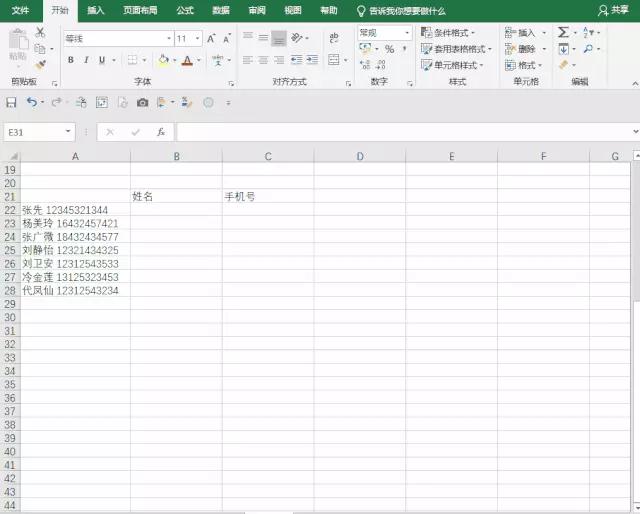The image size is (640, 514).
Task: Toggle Center alignment
Action: click(x=263, y=60)
